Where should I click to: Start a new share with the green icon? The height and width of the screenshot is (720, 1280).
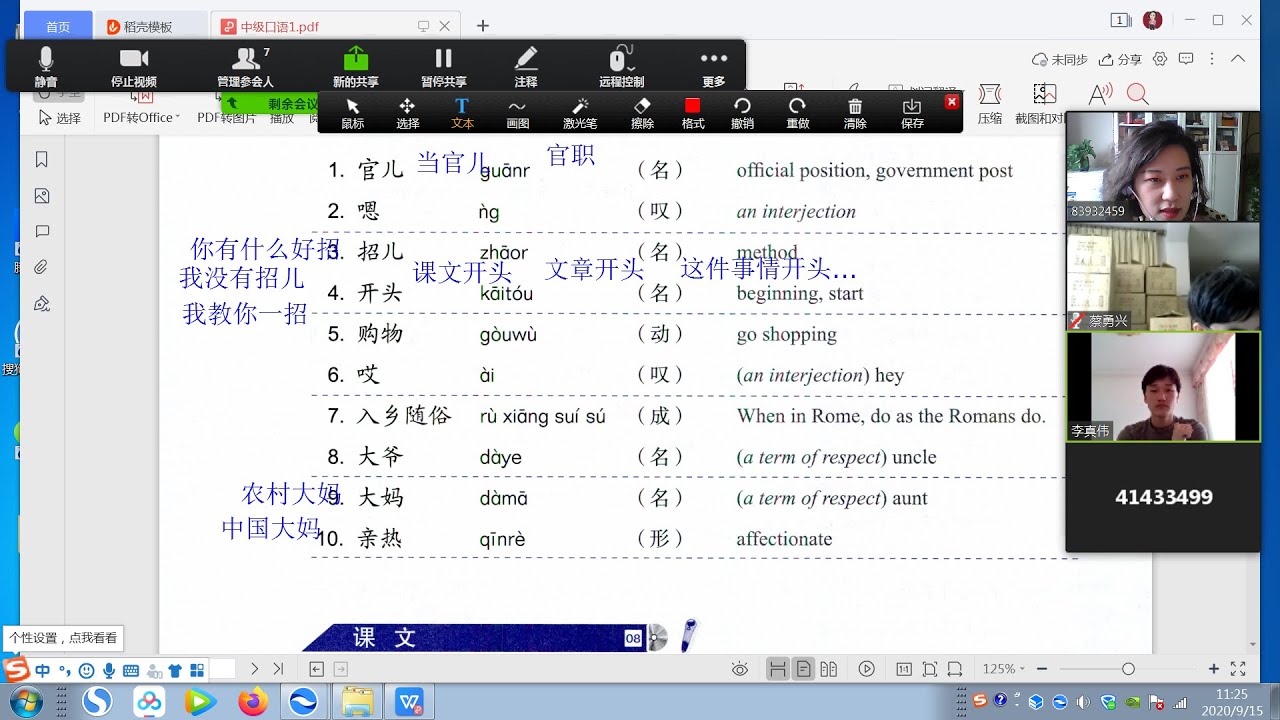point(356,66)
